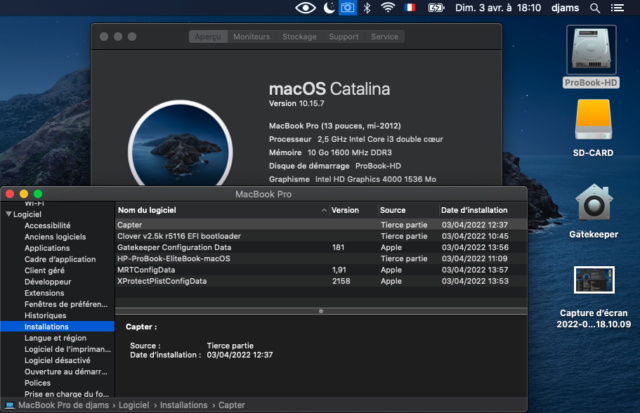
Task: Select the Capture d'écran thumbnail on desktop
Action: [x=594, y=280]
